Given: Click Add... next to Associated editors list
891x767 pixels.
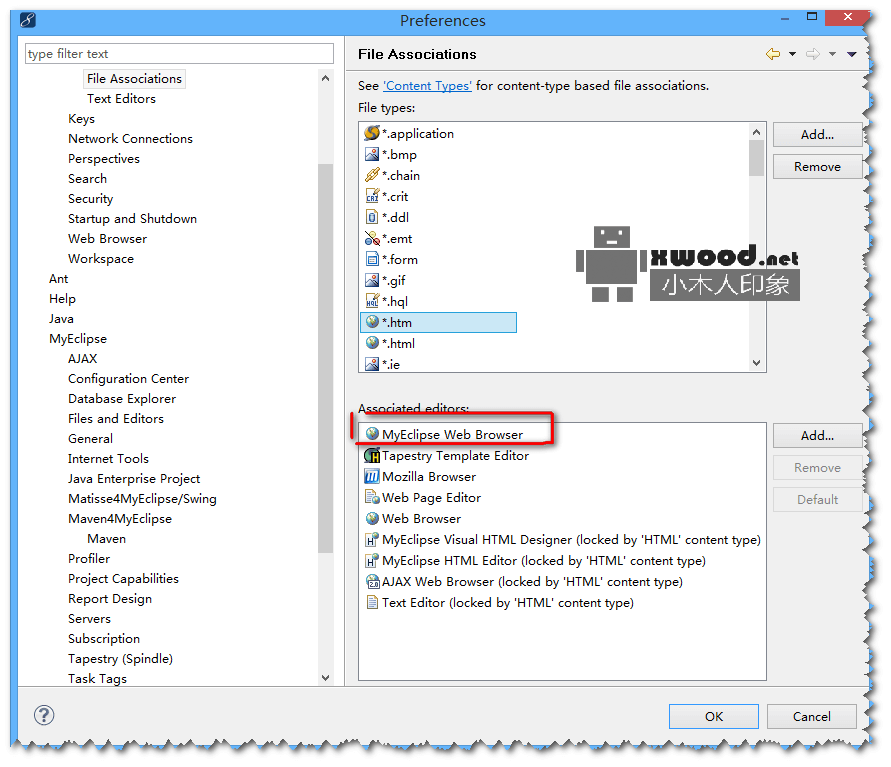Looking at the screenshot, I should pos(817,436).
